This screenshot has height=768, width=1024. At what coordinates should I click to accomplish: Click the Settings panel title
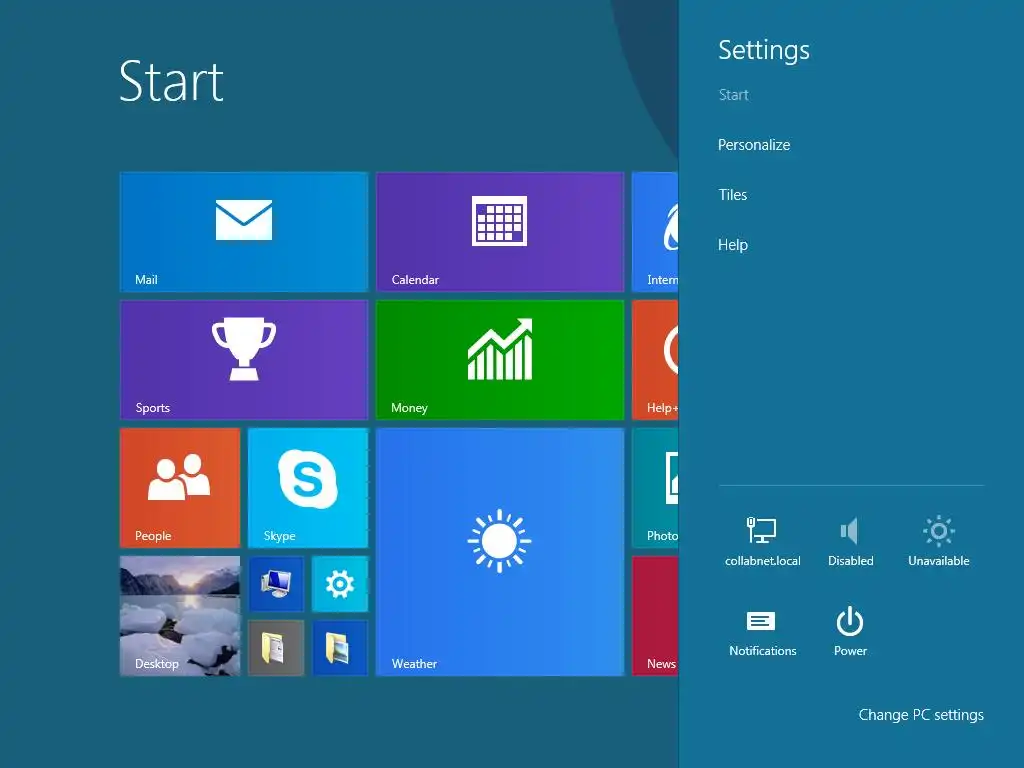pos(763,50)
